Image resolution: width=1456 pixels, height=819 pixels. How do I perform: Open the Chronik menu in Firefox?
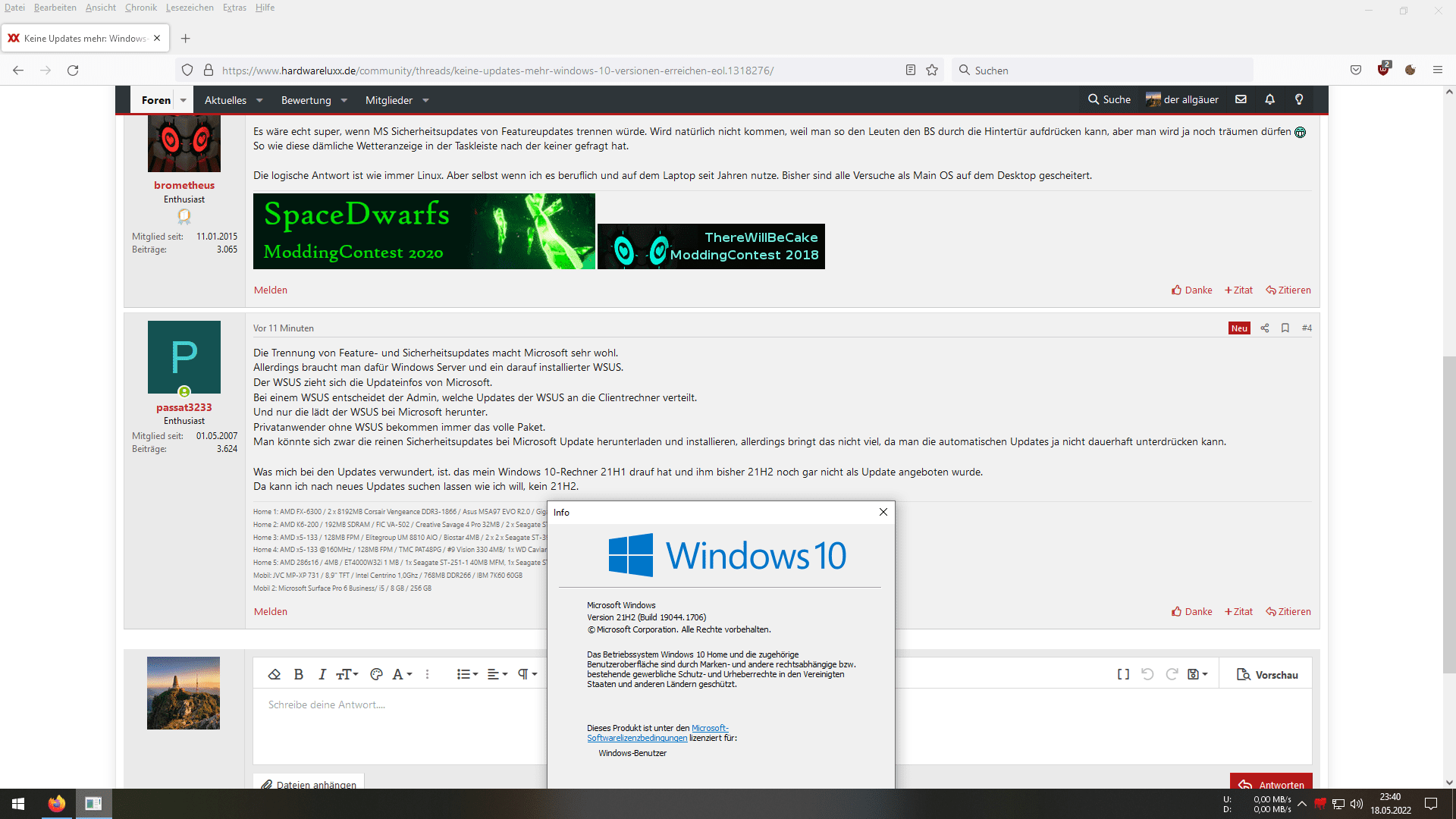pyautogui.click(x=141, y=8)
